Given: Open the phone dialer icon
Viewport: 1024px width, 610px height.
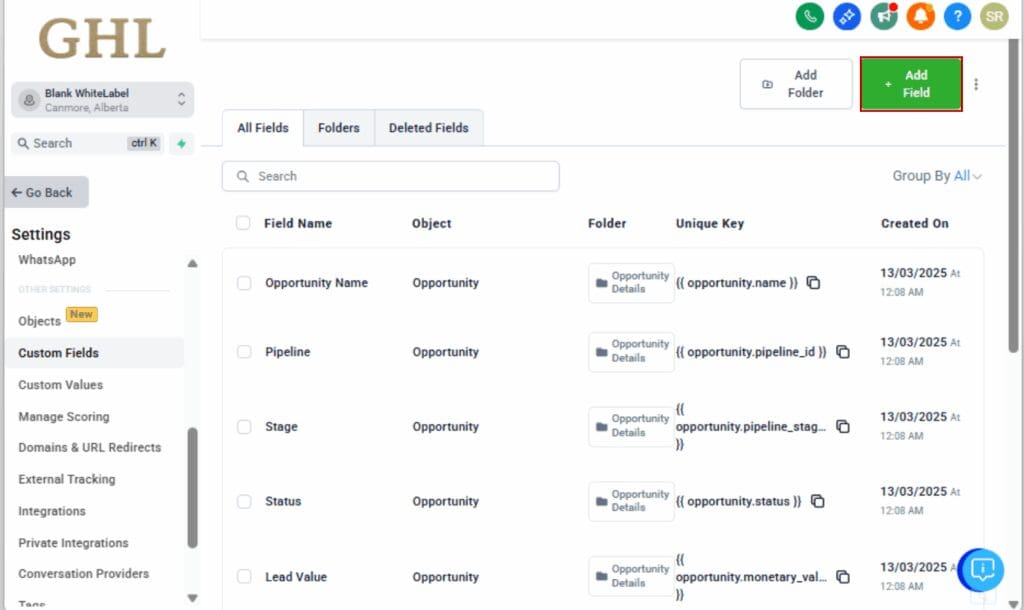Looking at the screenshot, I should click(809, 16).
